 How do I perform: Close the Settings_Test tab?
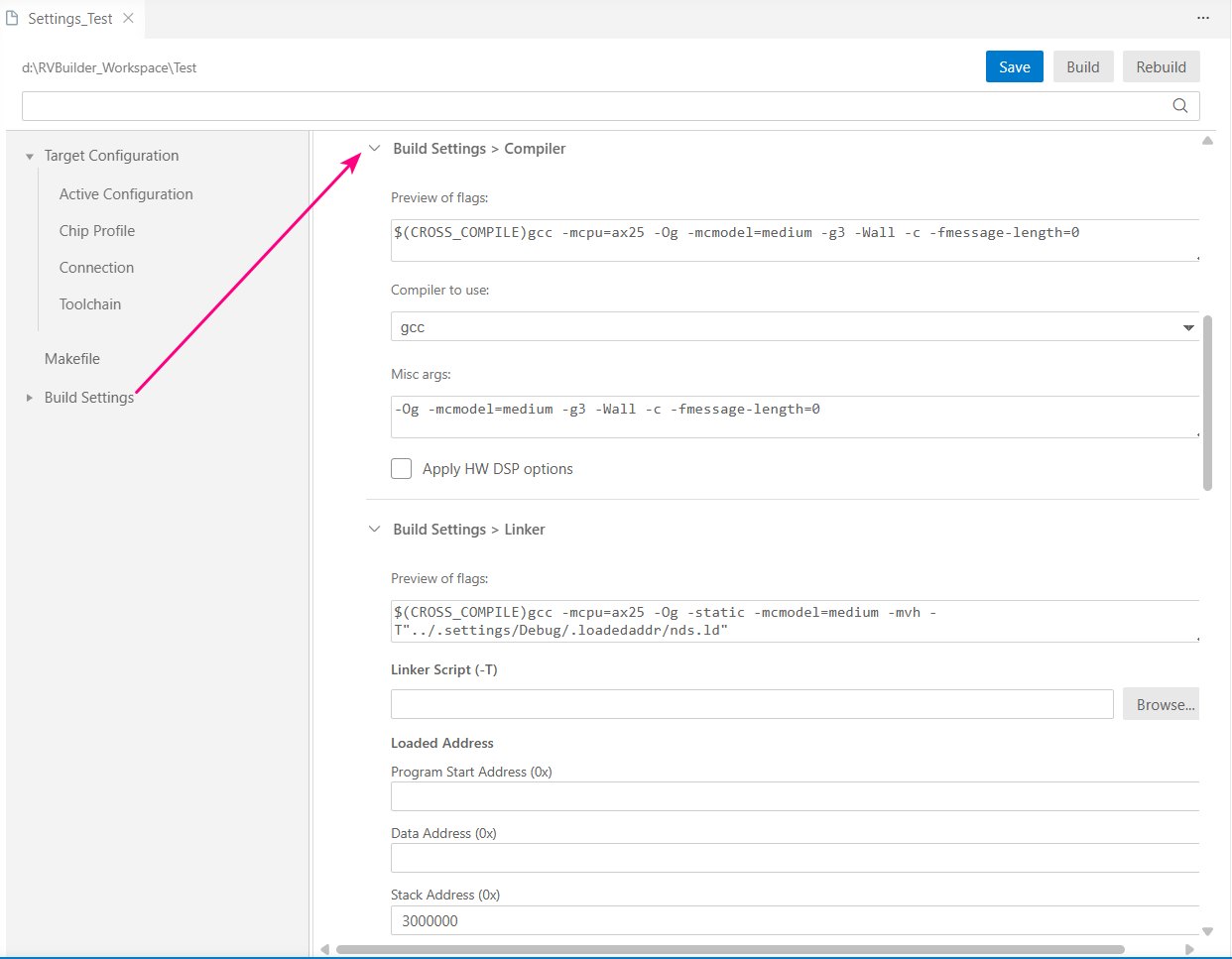tap(128, 18)
